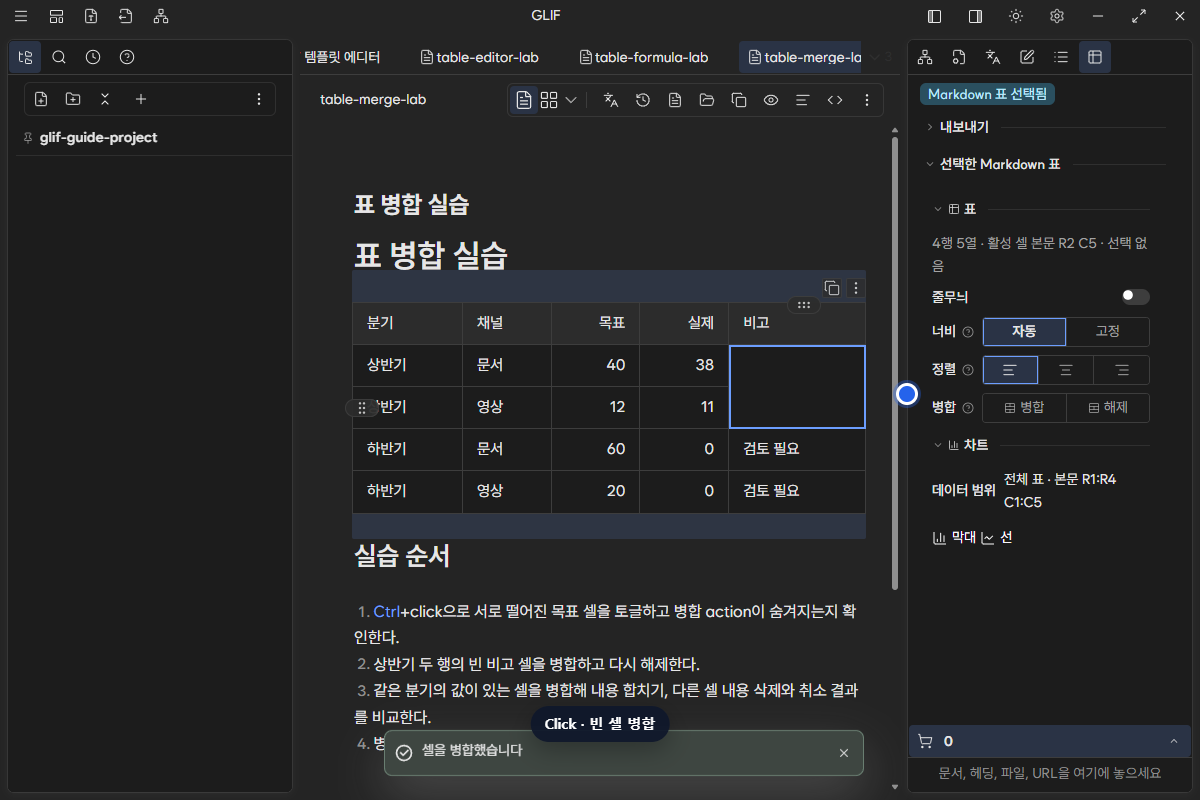Open help question mark in left sidebar
The image size is (1200, 800).
pyautogui.click(x=127, y=57)
